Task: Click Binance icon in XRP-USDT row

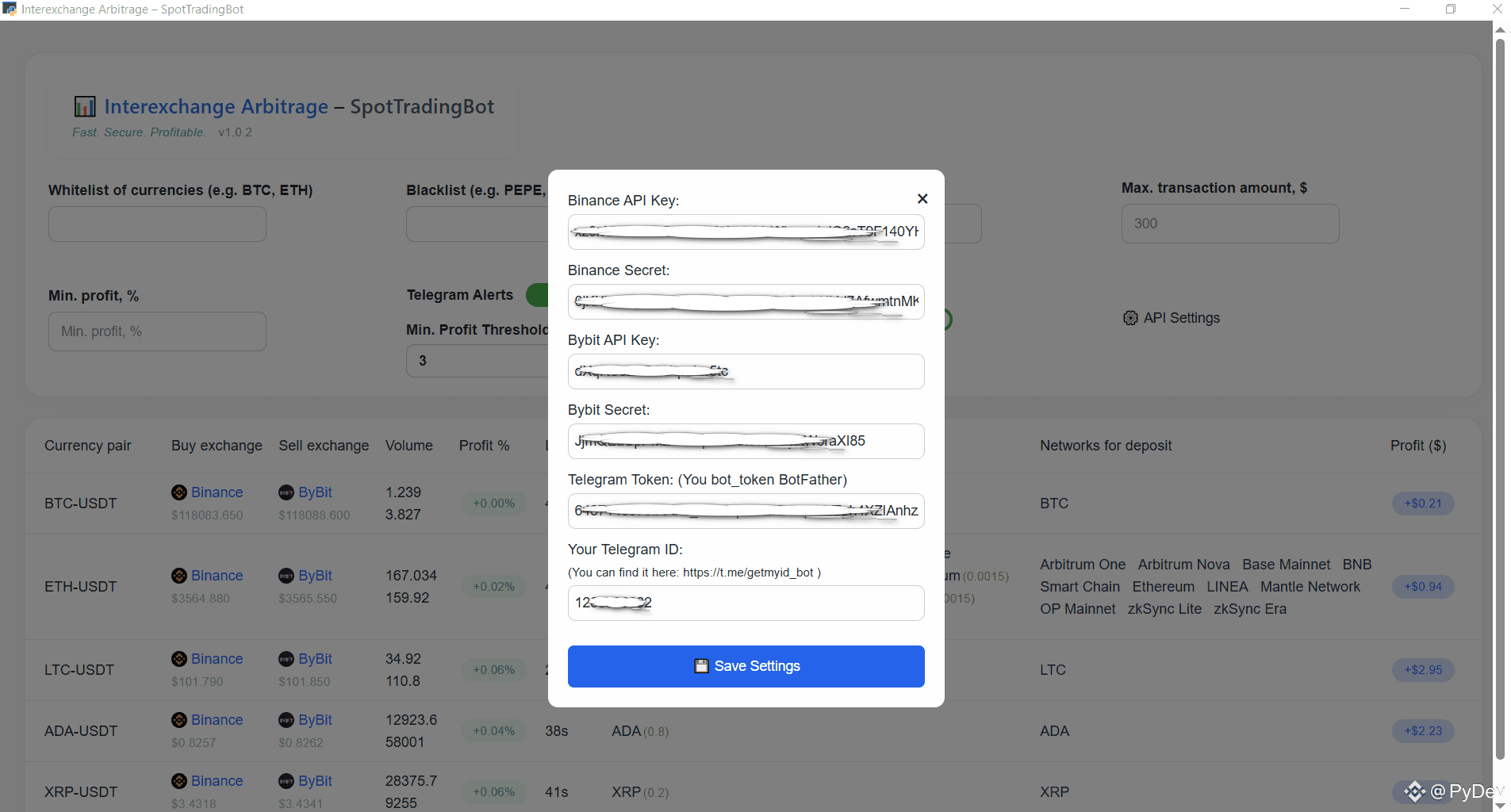Action: point(179,781)
